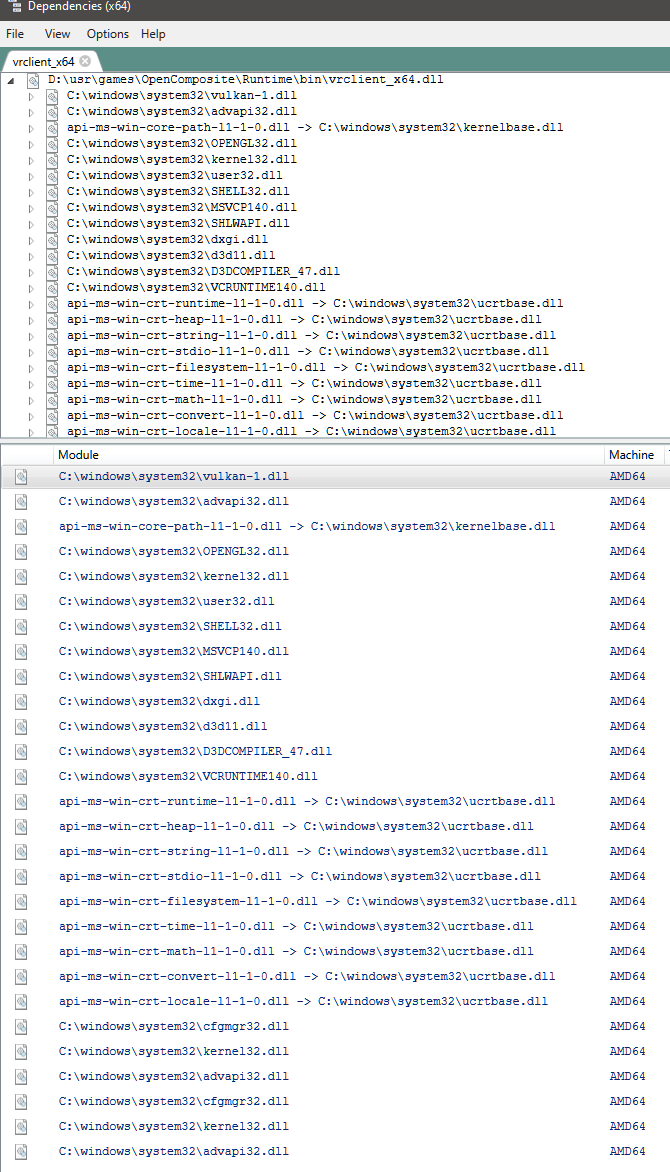Screen dimensions: 670x1172
Task: Select module list row C:\windows\system32\d3d11.dll
Action: 335,727
